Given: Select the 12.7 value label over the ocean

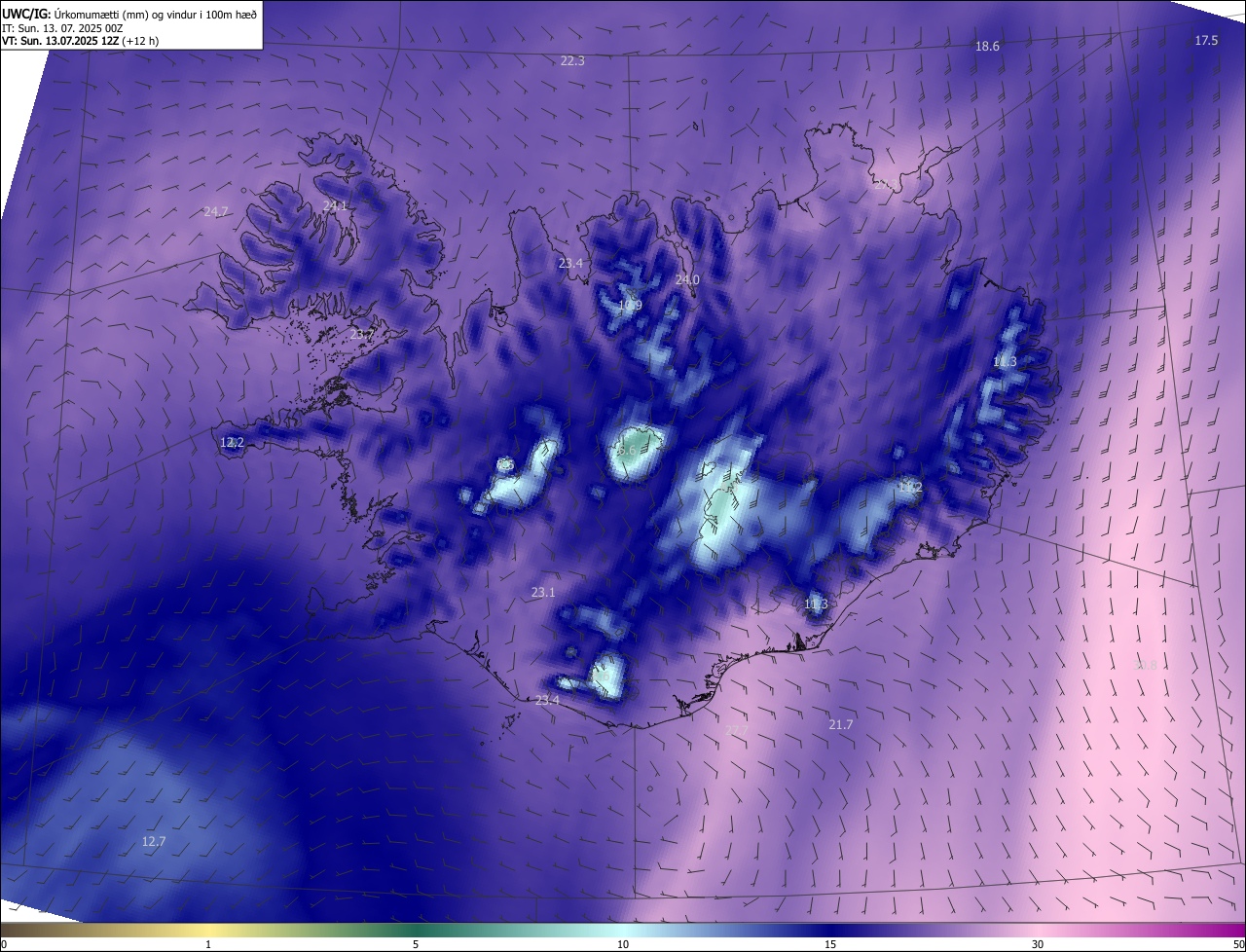Looking at the screenshot, I should 154,841.
